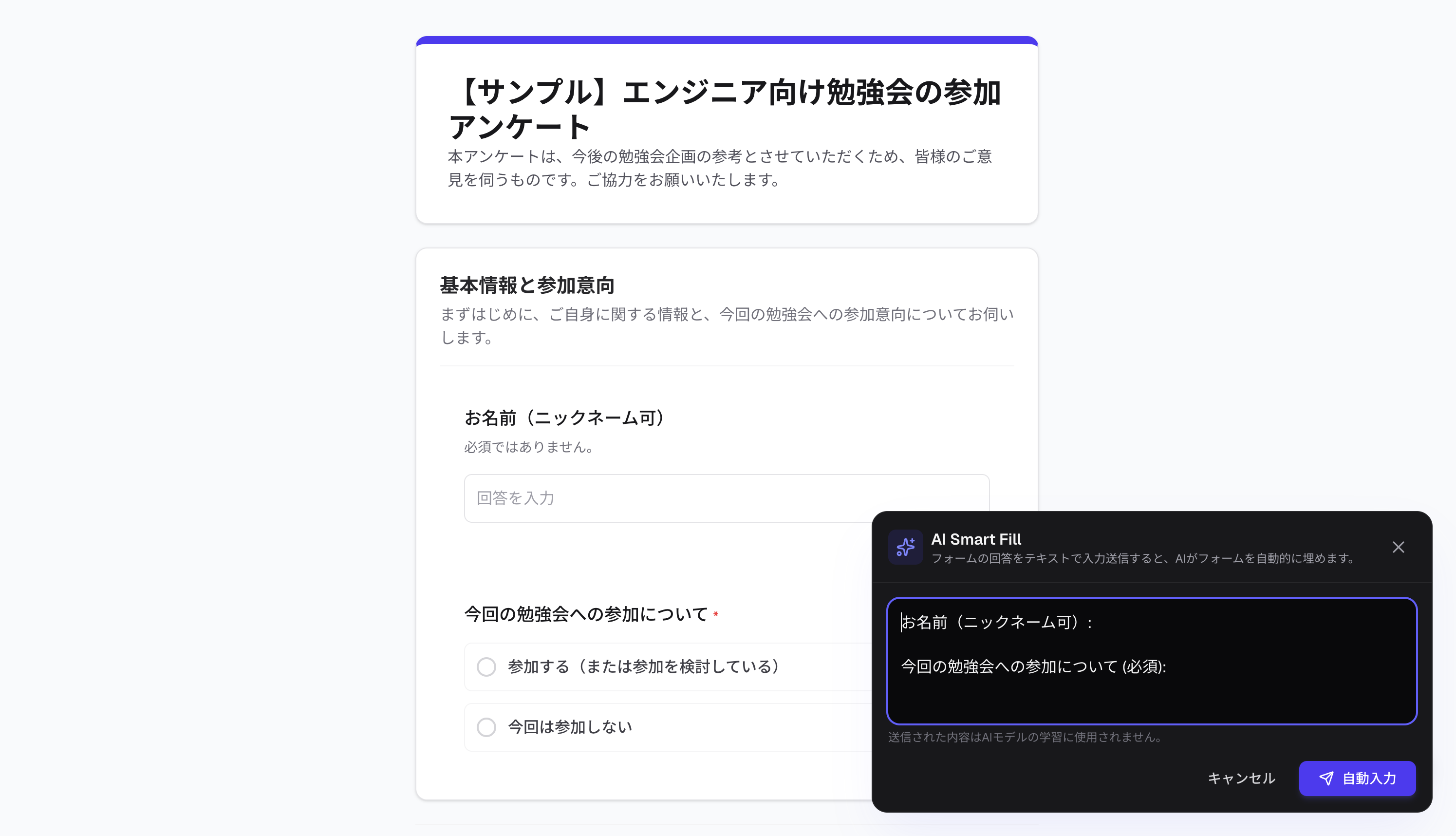Click the red required asterisk marker
1456x836 pixels.
click(716, 615)
